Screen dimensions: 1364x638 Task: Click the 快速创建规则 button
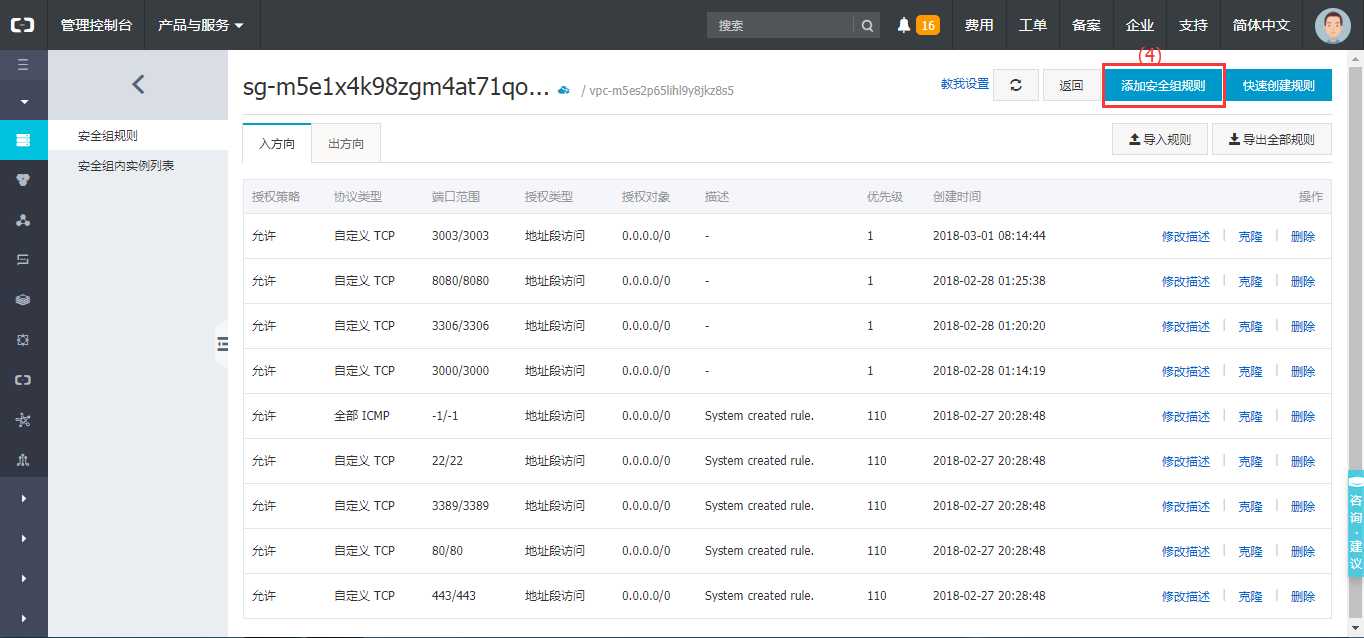(1279, 85)
